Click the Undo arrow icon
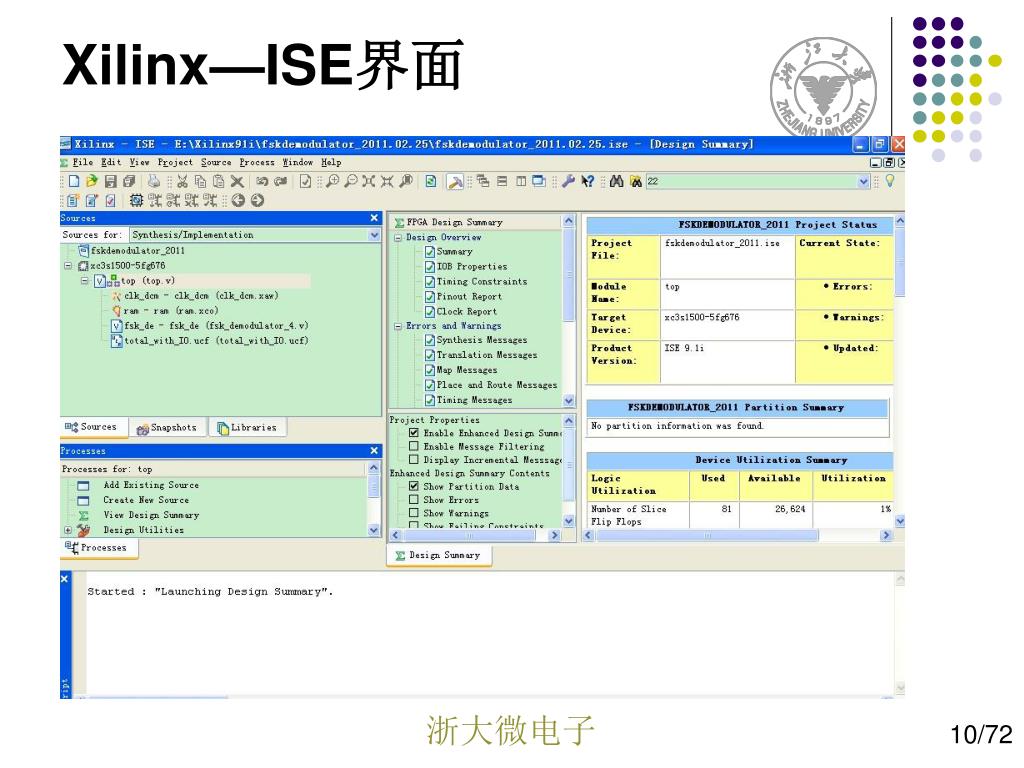The height and width of the screenshot is (768, 1024). coord(262,181)
